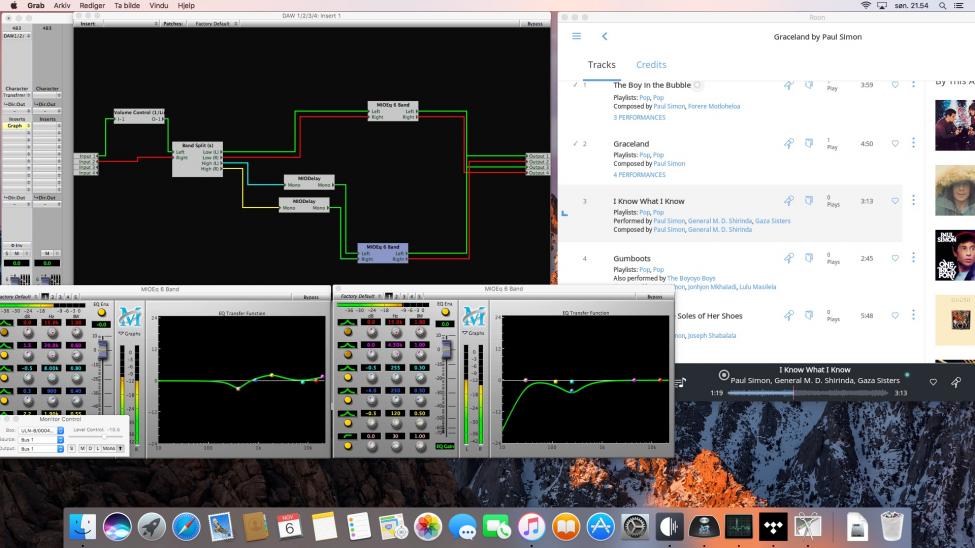
Task: Switch to the Tracks tab
Action: pyautogui.click(x=601, y=65)
